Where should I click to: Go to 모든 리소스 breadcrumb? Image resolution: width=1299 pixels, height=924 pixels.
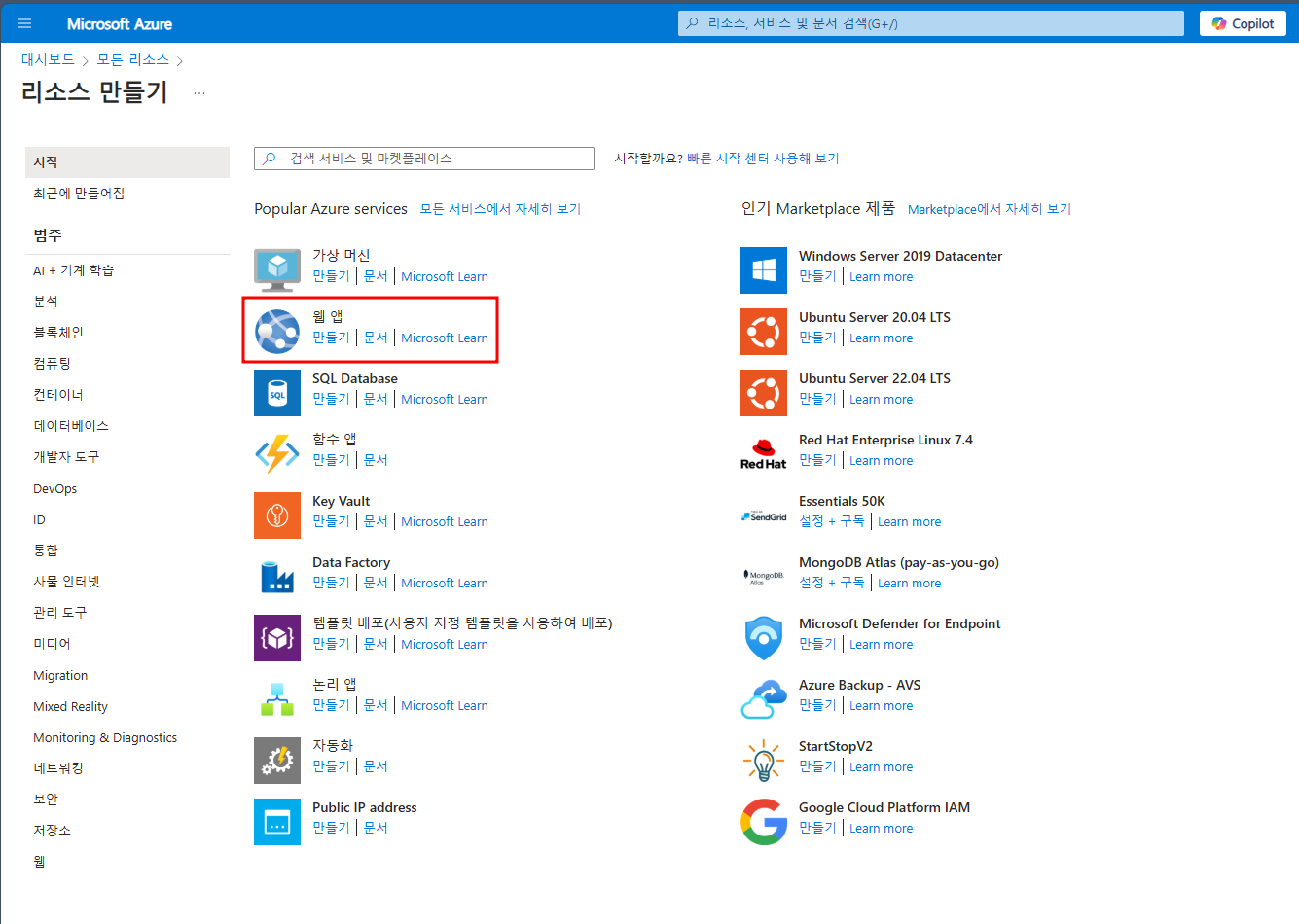(x=132, y=60)
